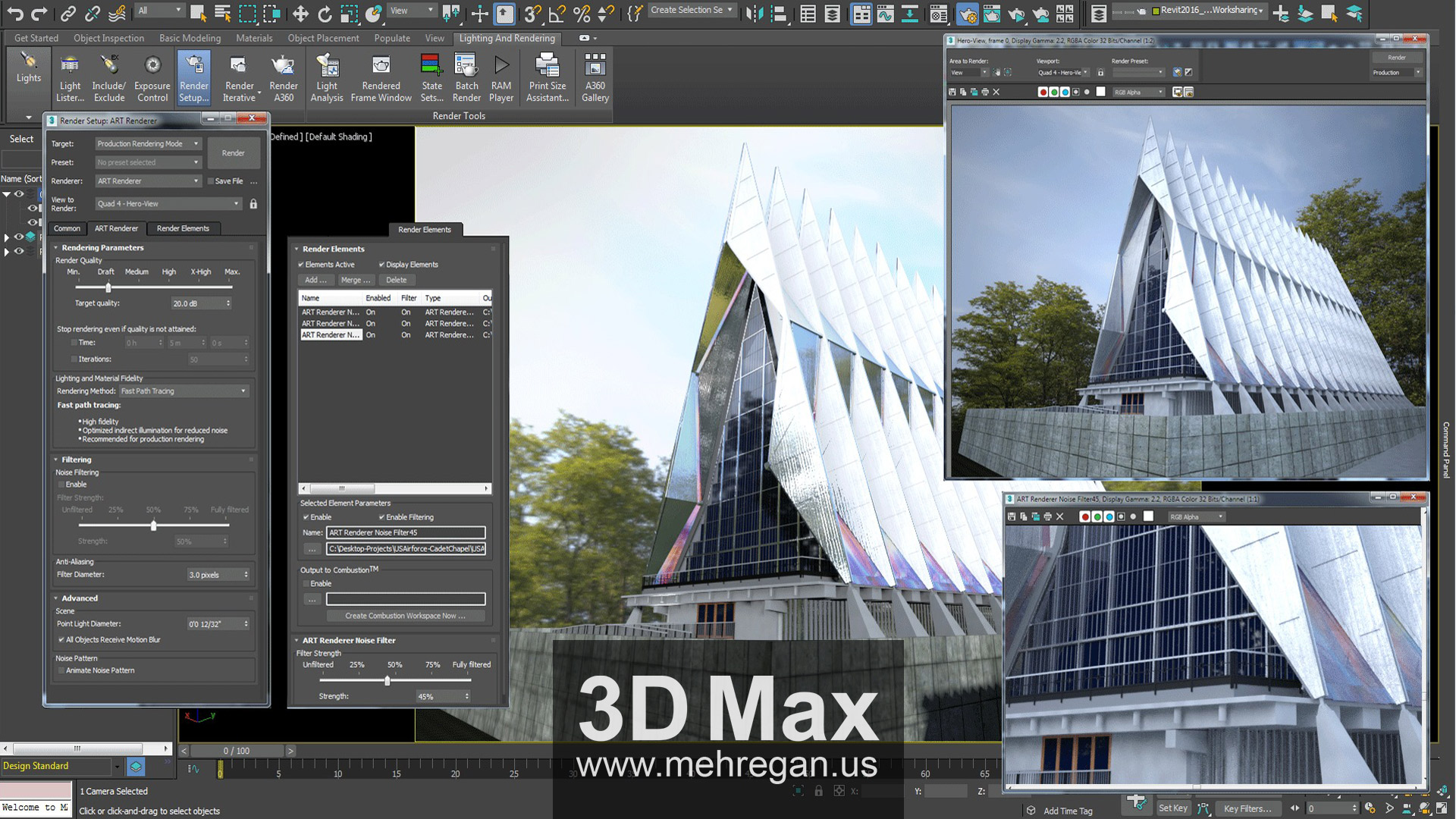
Task: Switch to the Materials ribbon tab
Action: point(254,38)
